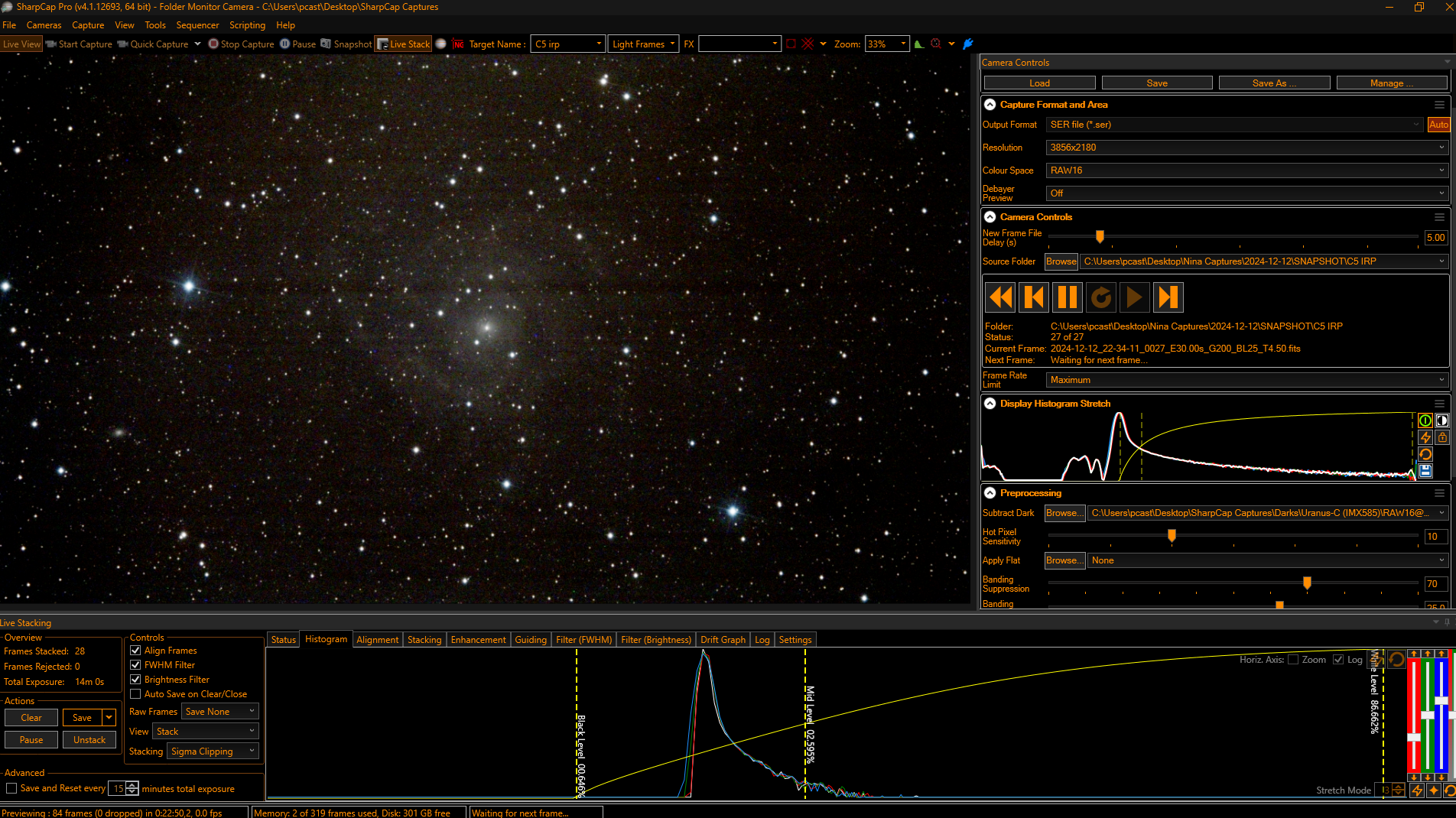This screenshot has height=818, width=1456.
Task: Pause folder monitor playback with the large pause button
Action: coord(1068,297)
